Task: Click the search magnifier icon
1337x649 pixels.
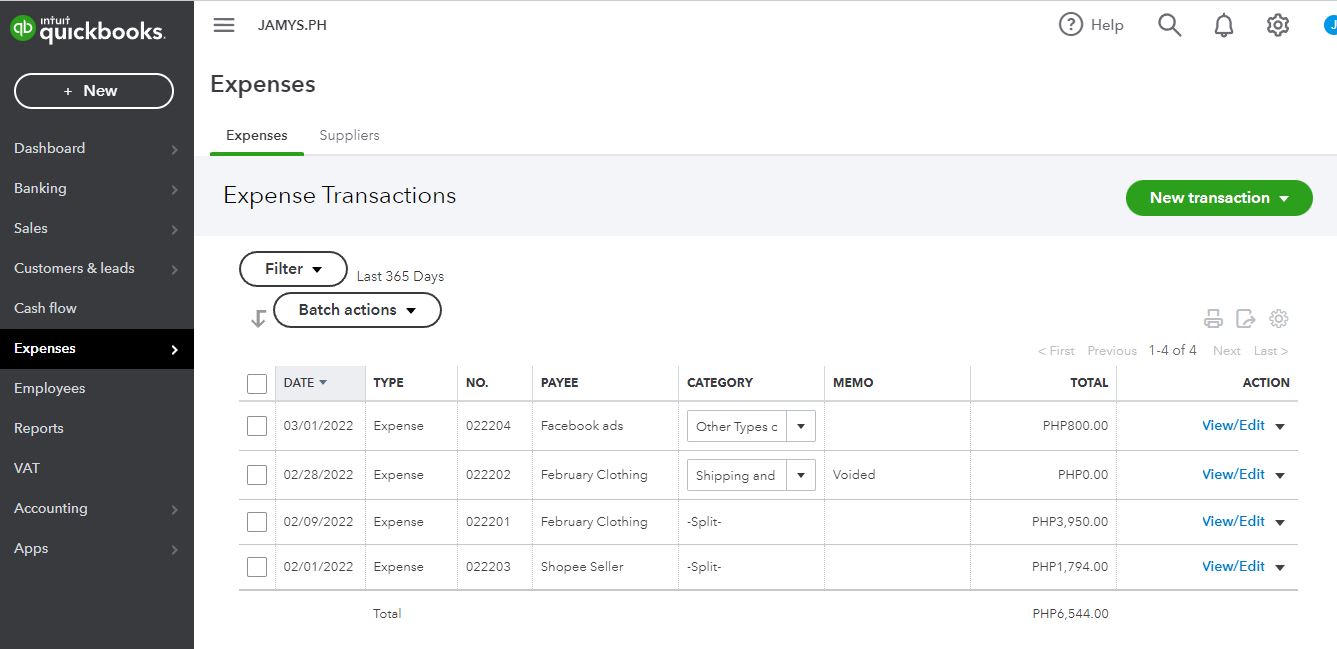Action: [1169, 25]
